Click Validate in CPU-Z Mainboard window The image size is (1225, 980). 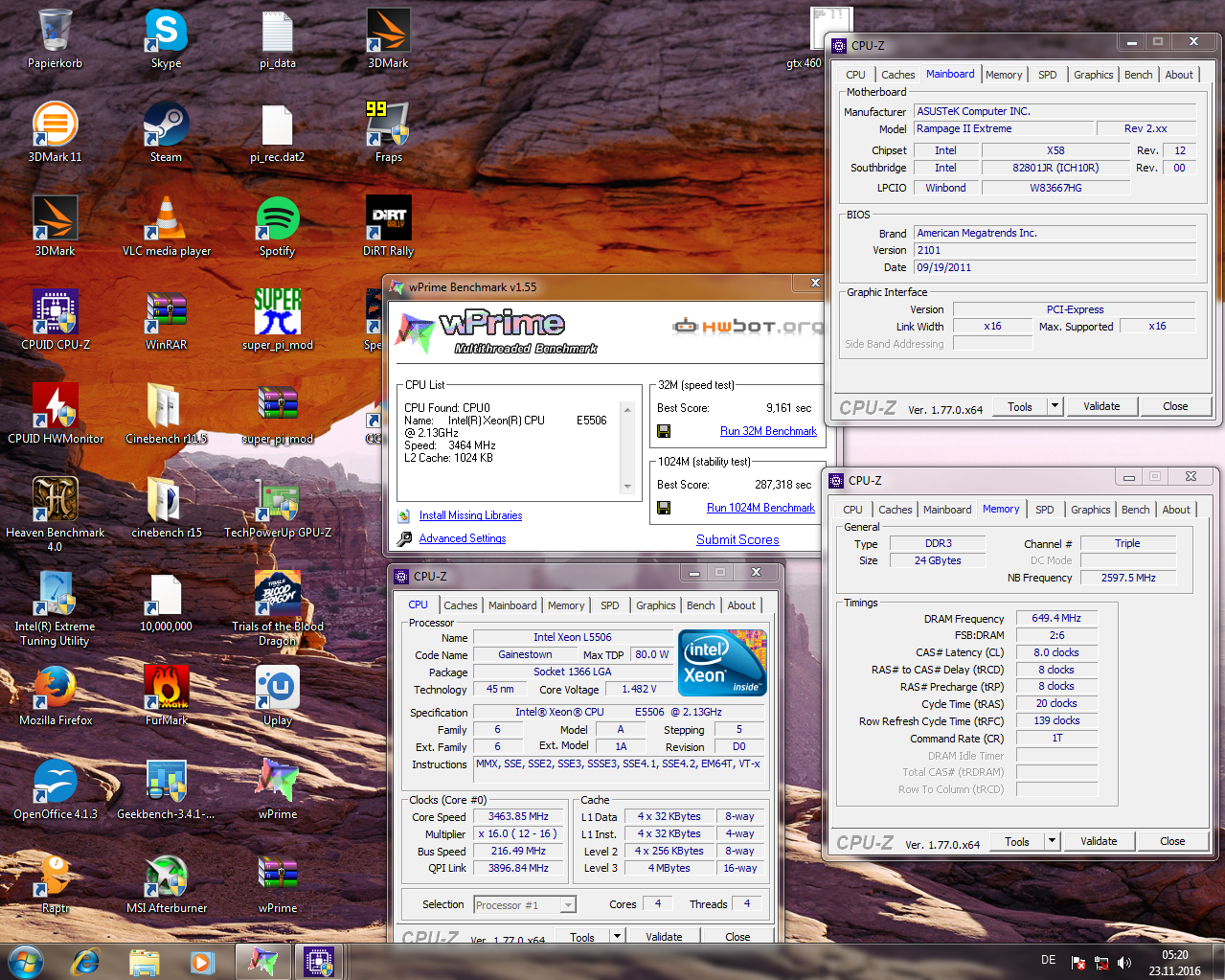[1101, 406]
